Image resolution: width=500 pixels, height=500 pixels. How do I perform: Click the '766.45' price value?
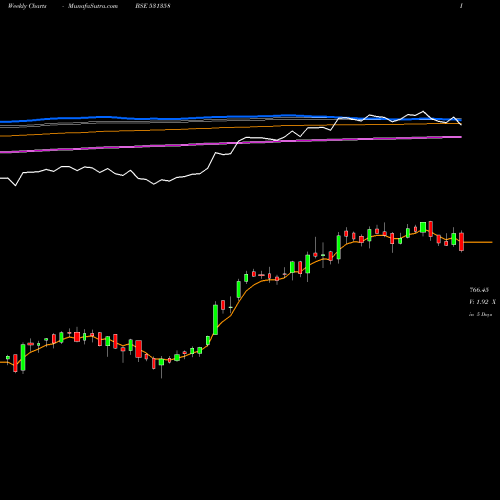(x=479, y=290)
